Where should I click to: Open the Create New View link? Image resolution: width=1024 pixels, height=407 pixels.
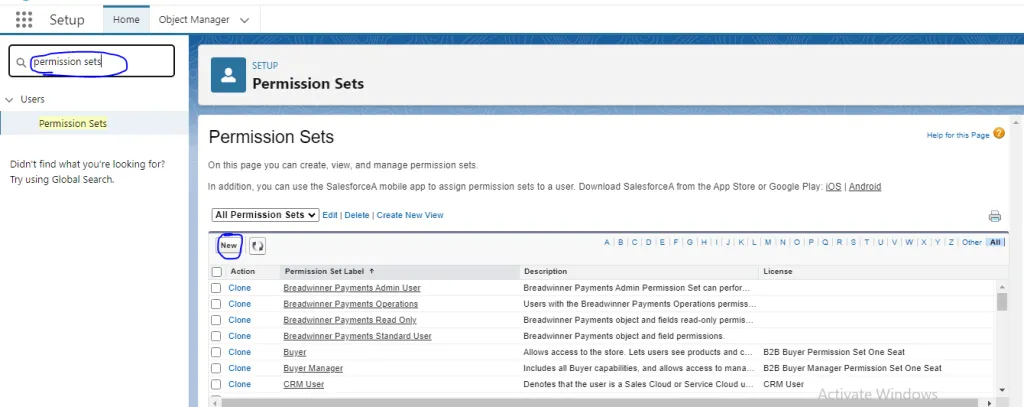pos(409,215)
